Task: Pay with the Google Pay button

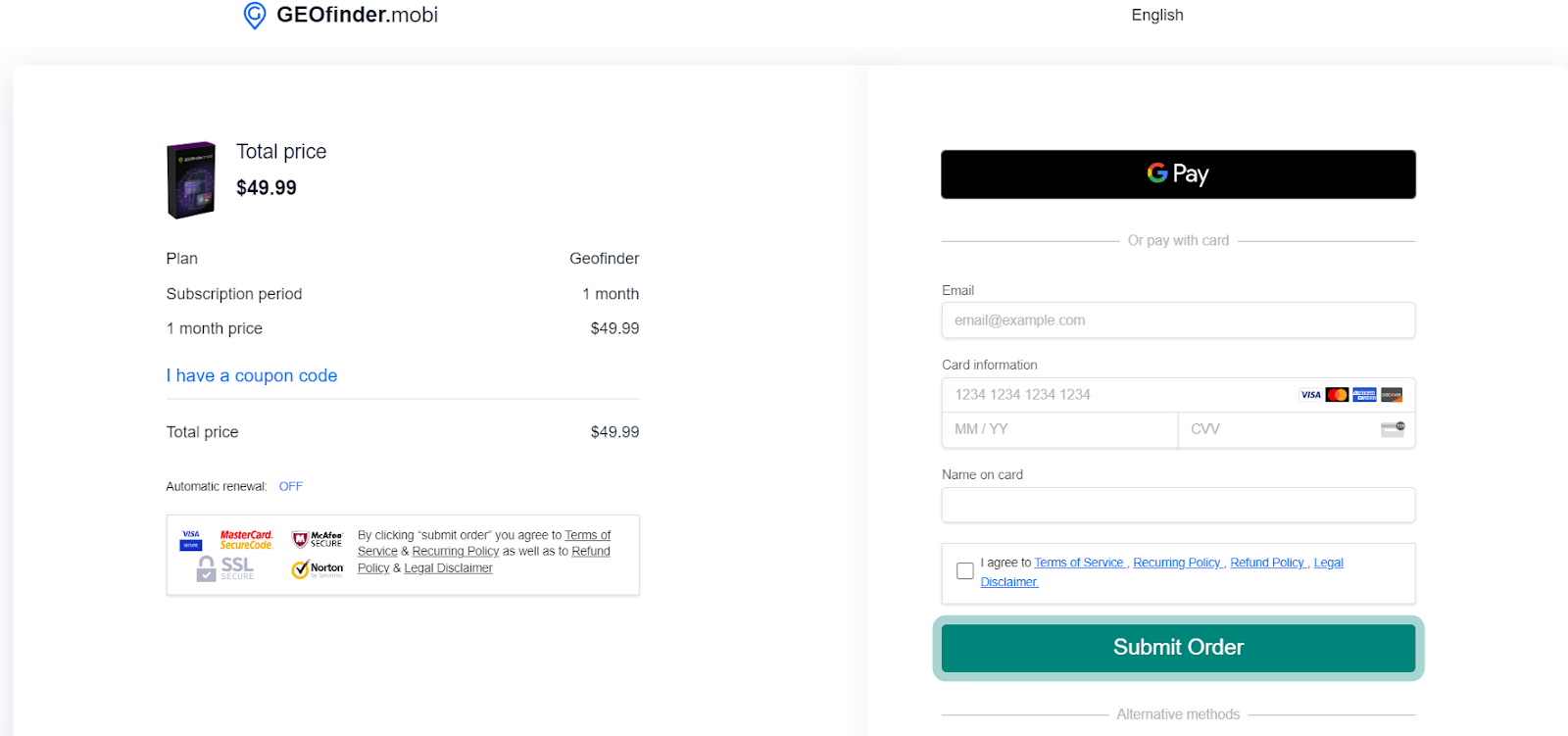Action: coord(1178,174)
